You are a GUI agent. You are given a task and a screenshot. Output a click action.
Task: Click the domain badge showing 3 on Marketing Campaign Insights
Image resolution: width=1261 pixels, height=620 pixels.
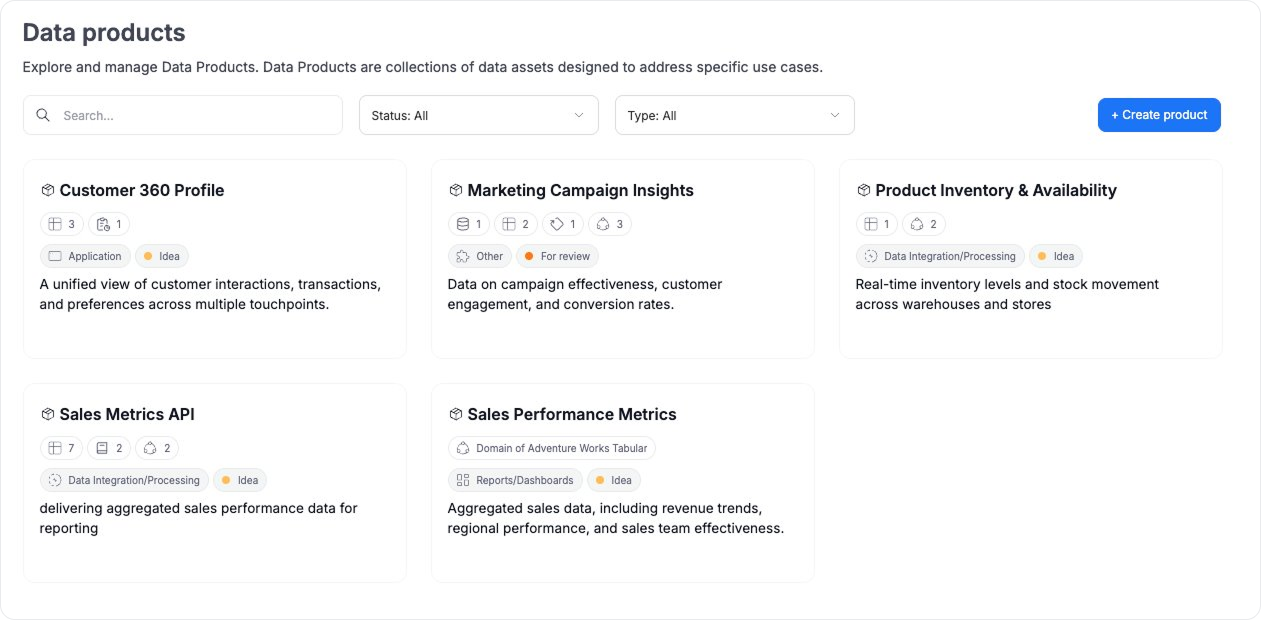609,224
